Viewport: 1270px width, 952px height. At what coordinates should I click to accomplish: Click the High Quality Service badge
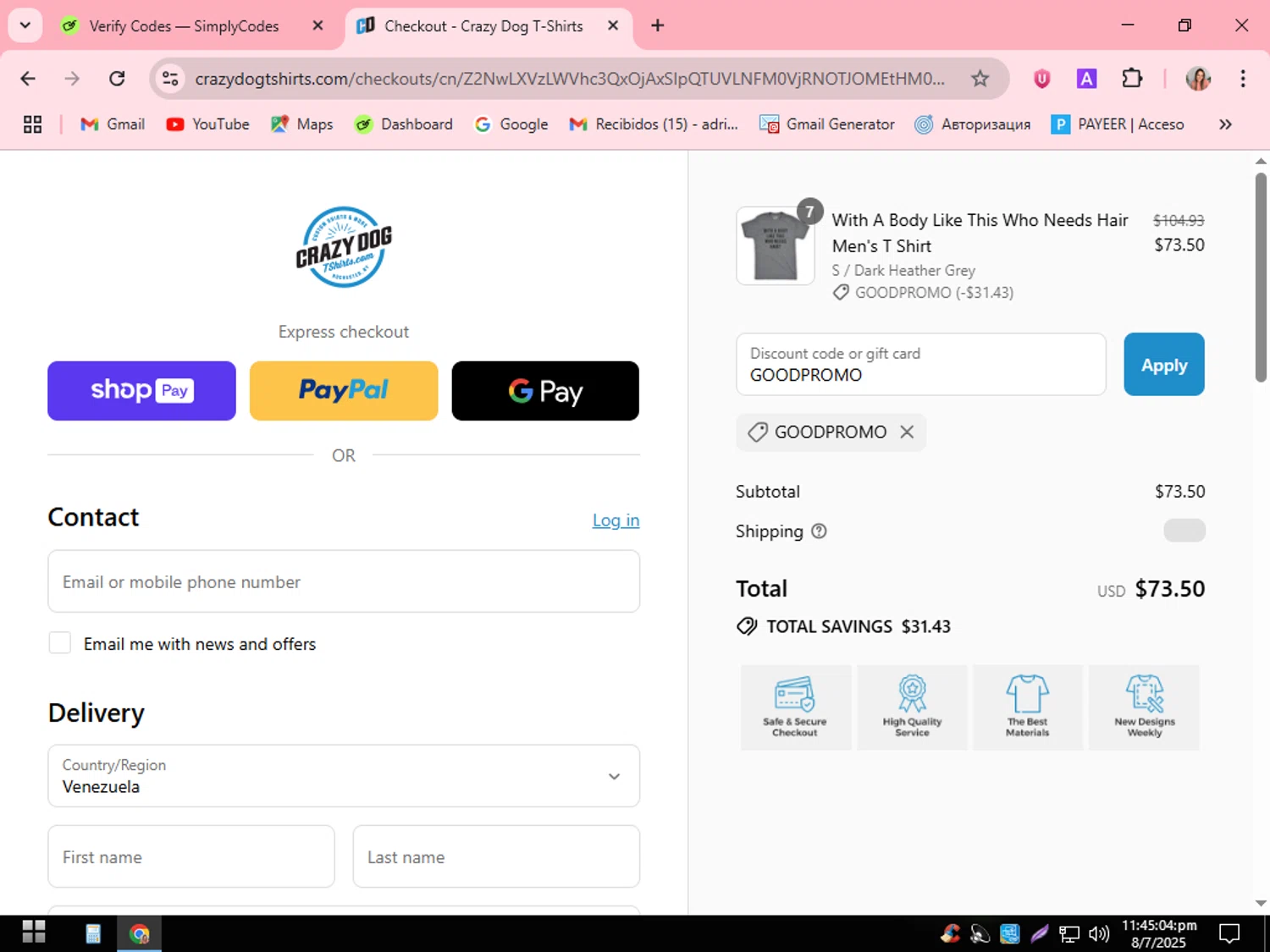pos(912,707)
